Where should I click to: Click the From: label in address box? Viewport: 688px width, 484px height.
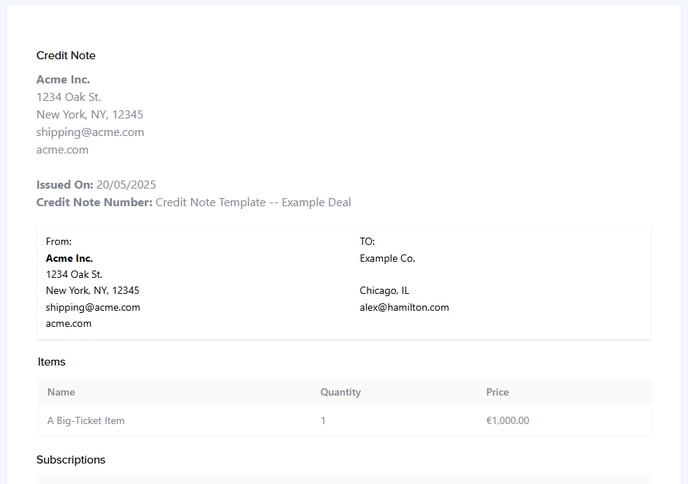[x=59, y=242]
